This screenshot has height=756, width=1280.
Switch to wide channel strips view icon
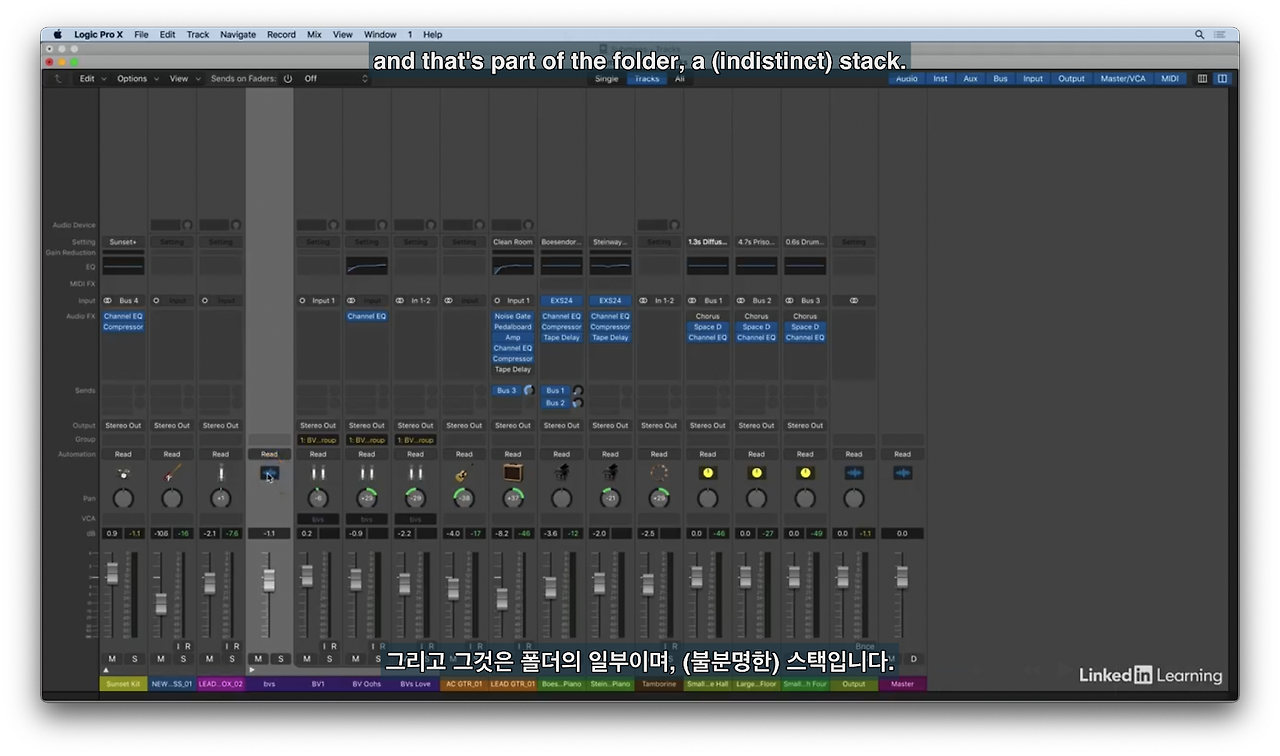[x=1222, y=79]
